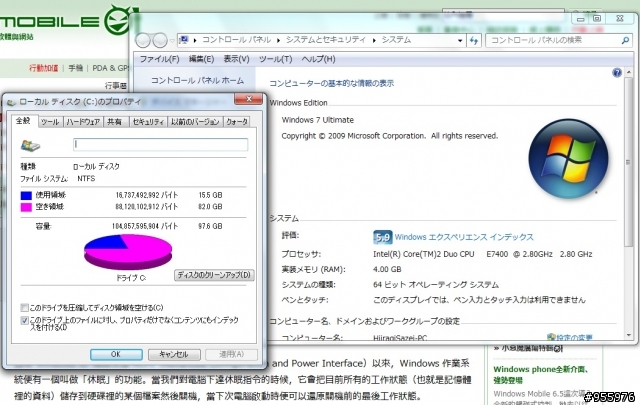640x405 pixels.
Task: Click the drive icon in properties dialog
Action: [x=31, y=145]
